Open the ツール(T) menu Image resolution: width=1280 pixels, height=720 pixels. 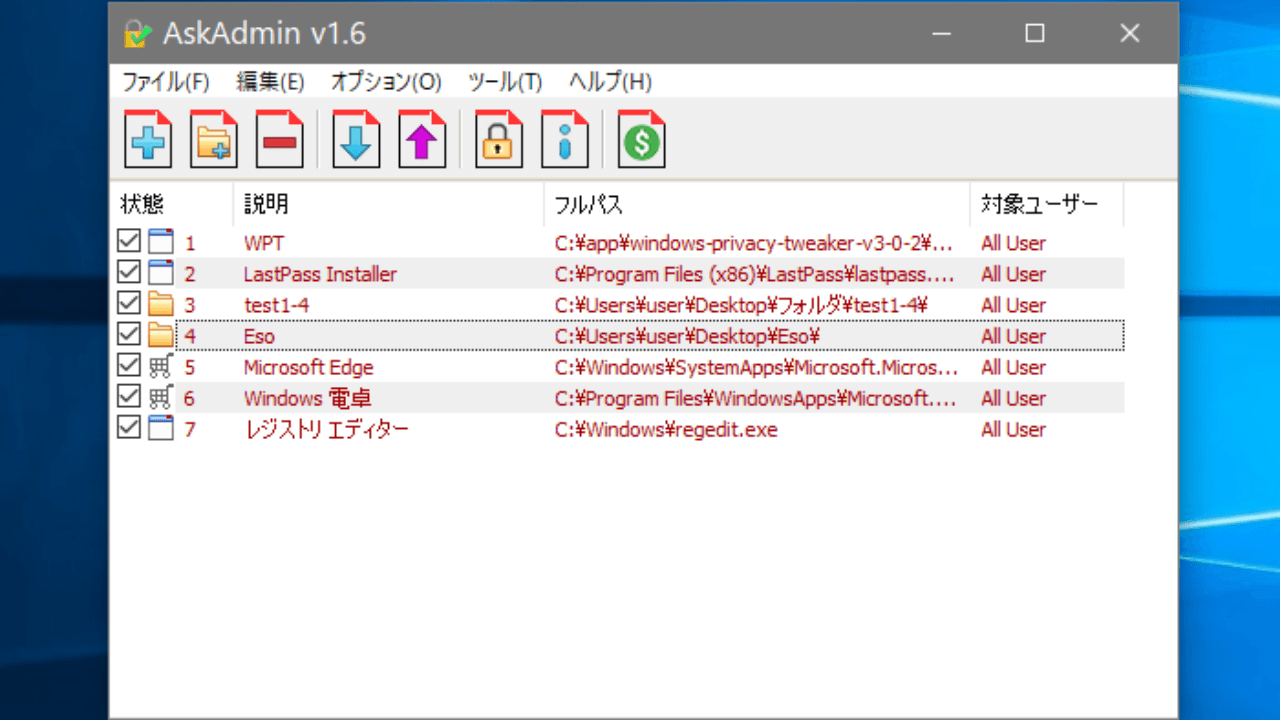[505, 82]
